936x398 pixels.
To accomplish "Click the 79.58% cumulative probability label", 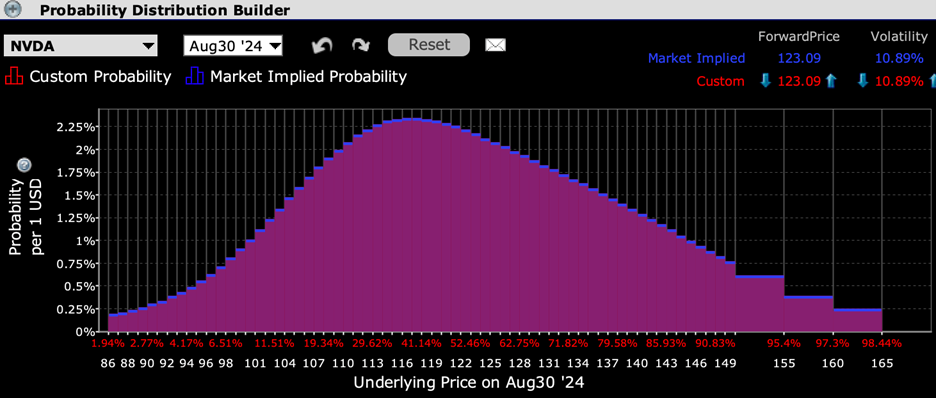I will click(618, 344).
